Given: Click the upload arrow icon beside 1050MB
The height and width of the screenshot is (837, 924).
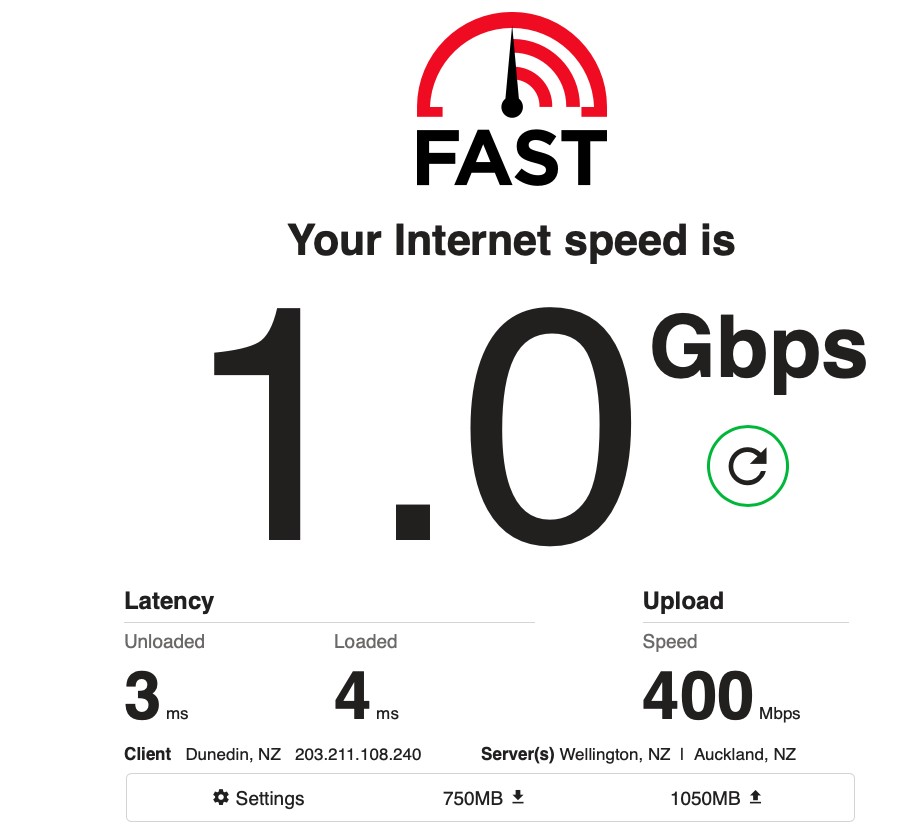Looking at the screenshot, I should (x=755, y=797).
